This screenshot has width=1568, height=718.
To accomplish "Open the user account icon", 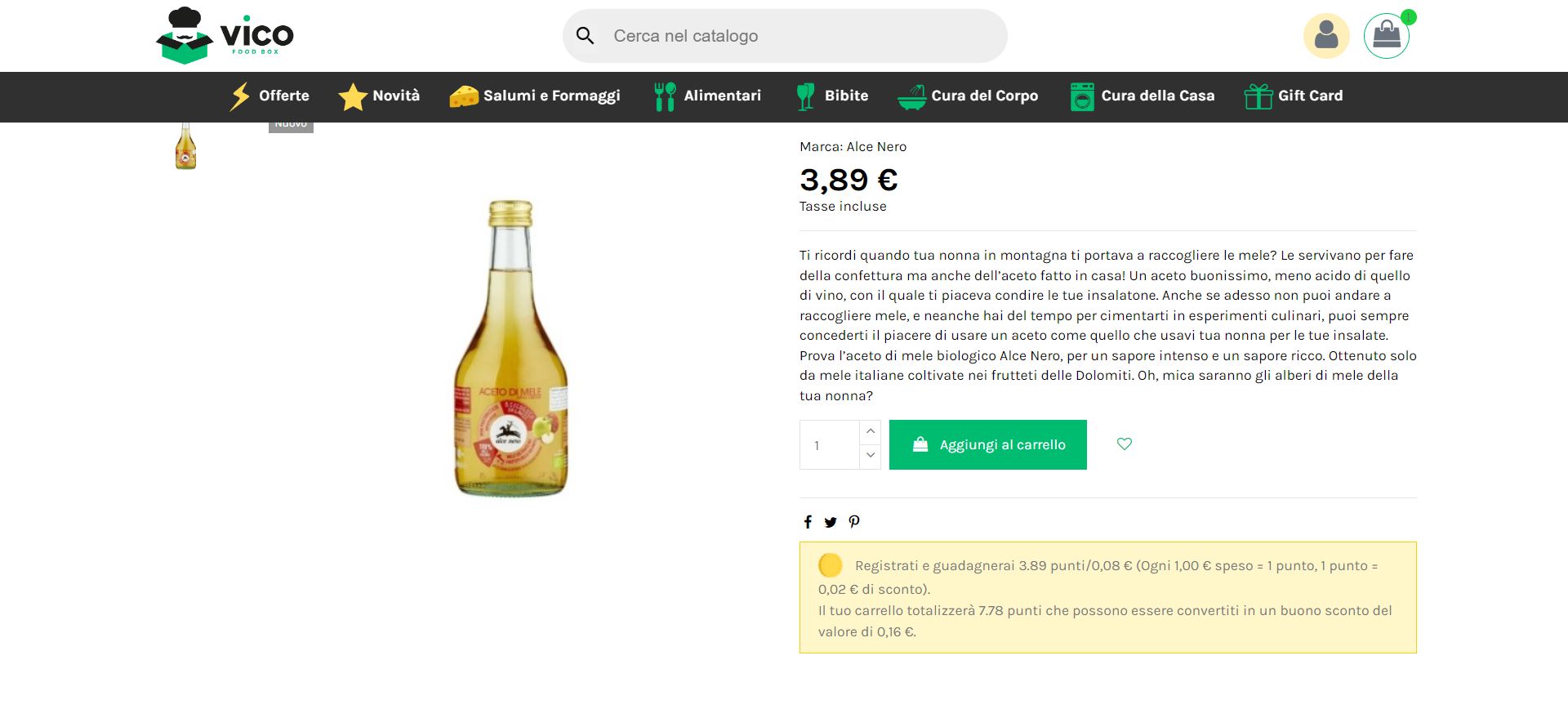I will (x=1326, y=36).
